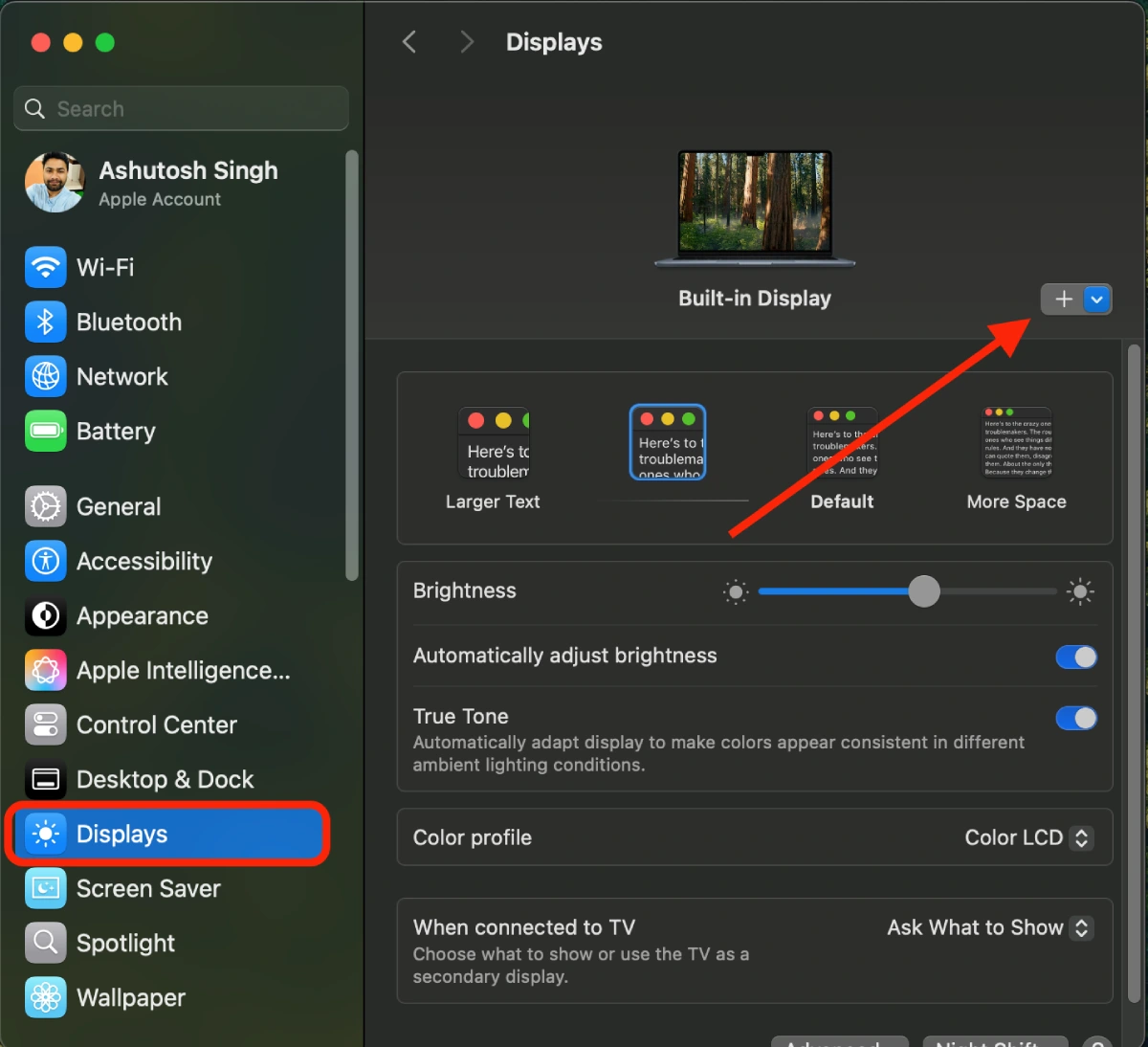Click the When connected to TV label

pos(524,927)
